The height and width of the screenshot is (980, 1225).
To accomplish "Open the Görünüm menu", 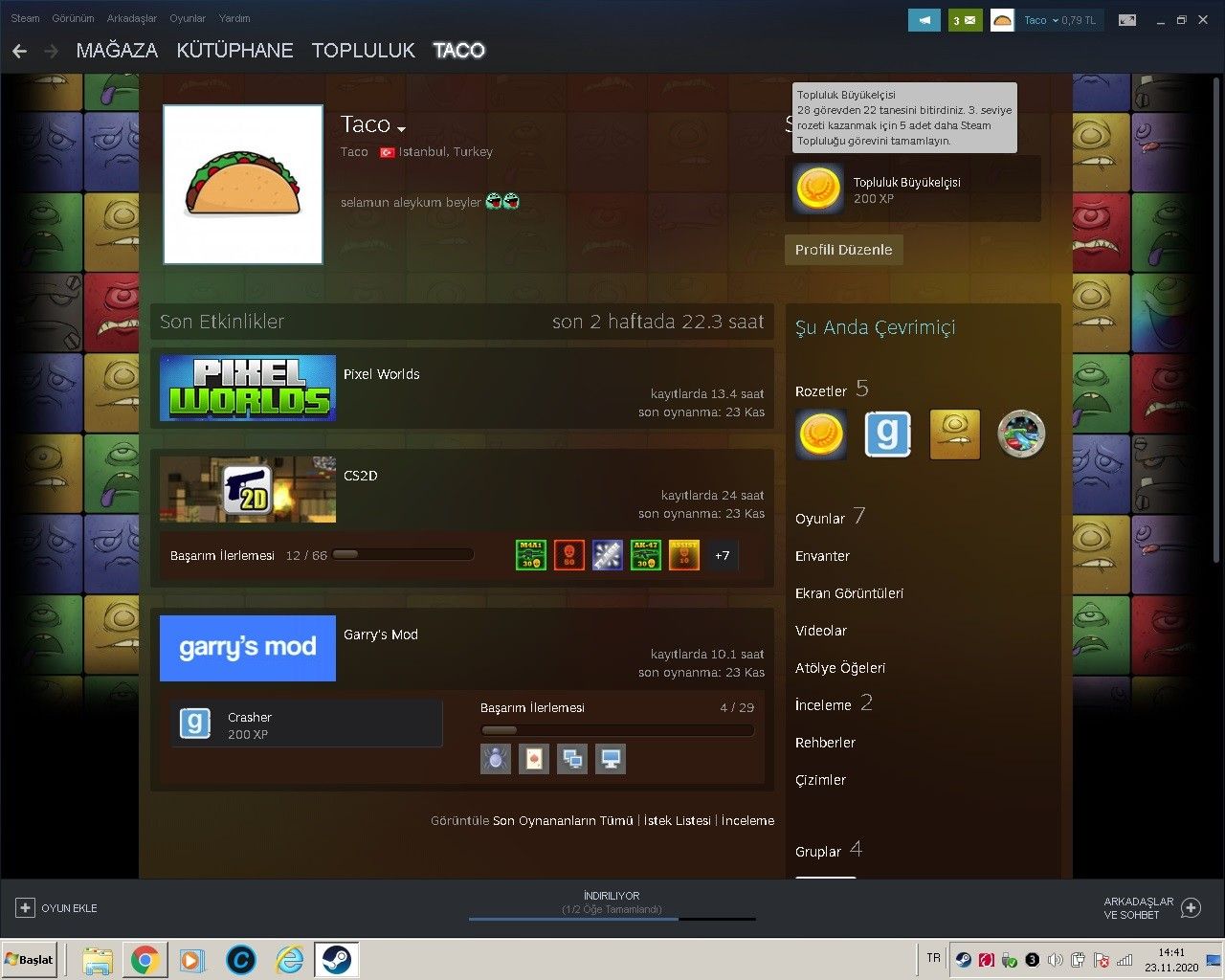I will click(73, 18).
